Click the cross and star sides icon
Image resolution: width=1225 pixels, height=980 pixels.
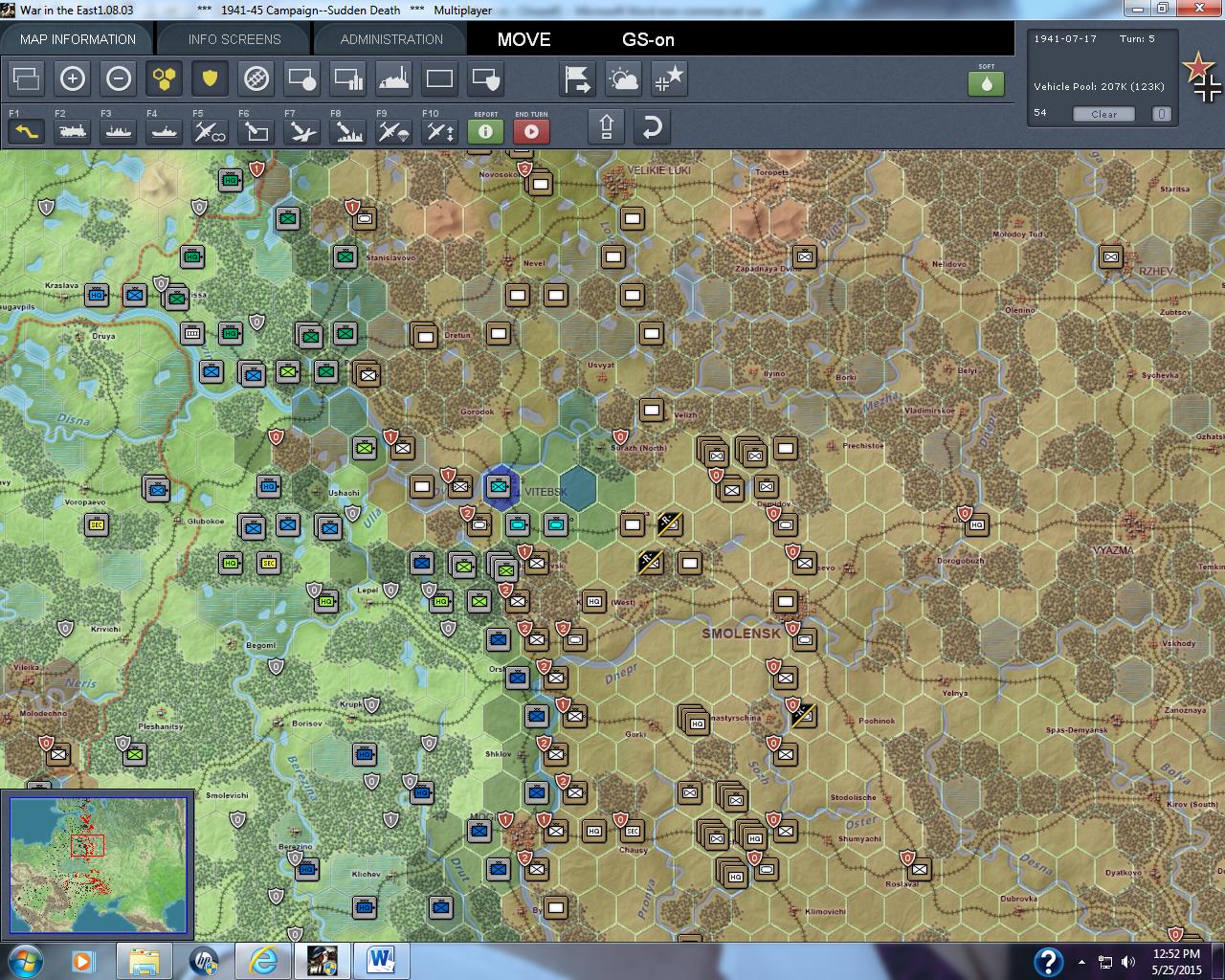pos(670,78)
